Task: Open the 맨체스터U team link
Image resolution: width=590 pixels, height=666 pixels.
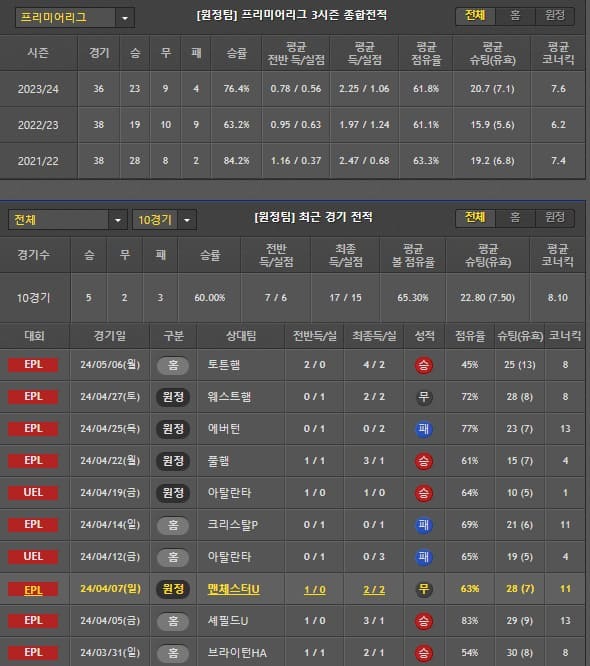Action: [x=233, y=590]
